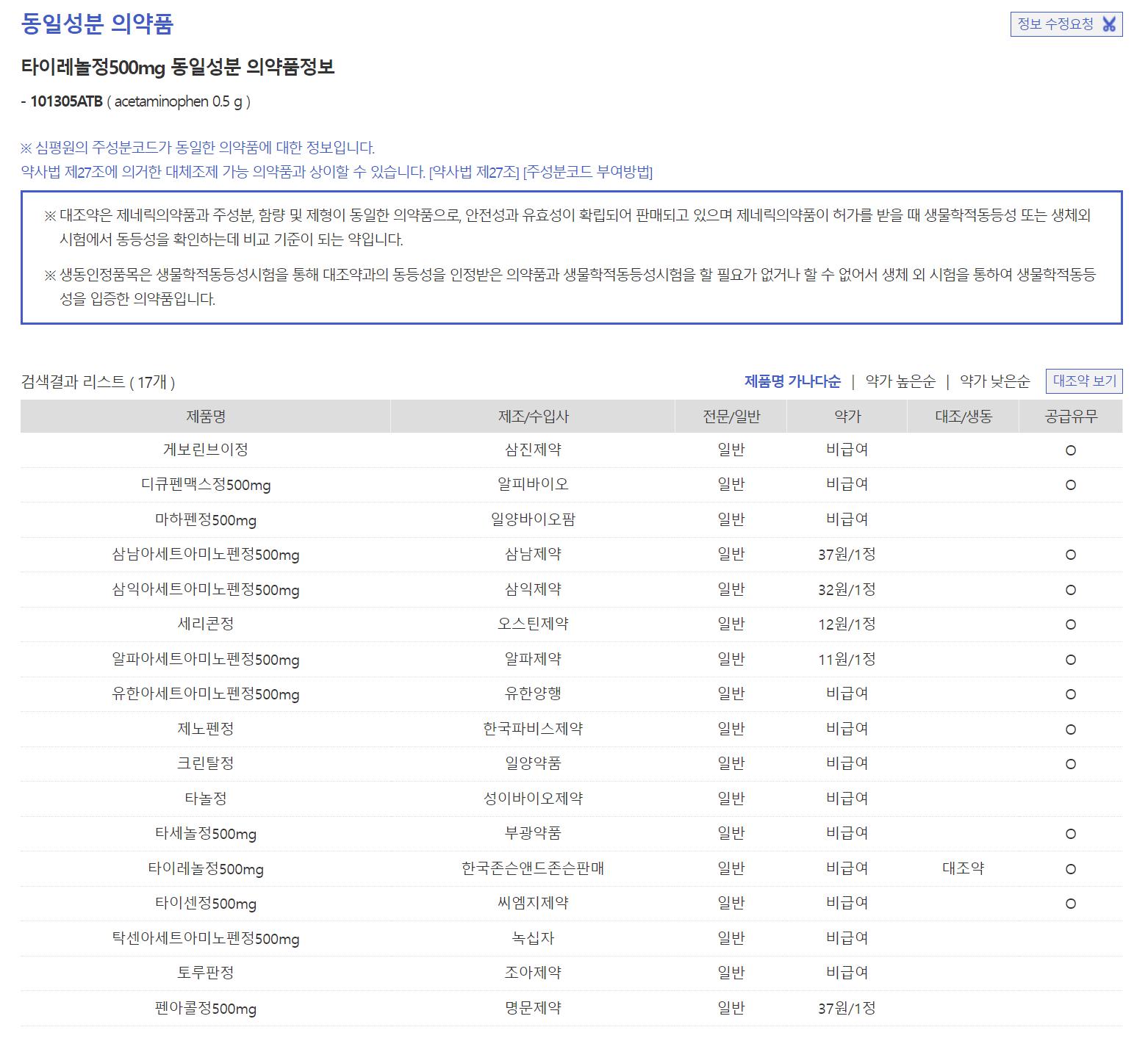
Task: Click the supply circle for 알파아세트아미노펜정500mg
Action: point(1071,660)
